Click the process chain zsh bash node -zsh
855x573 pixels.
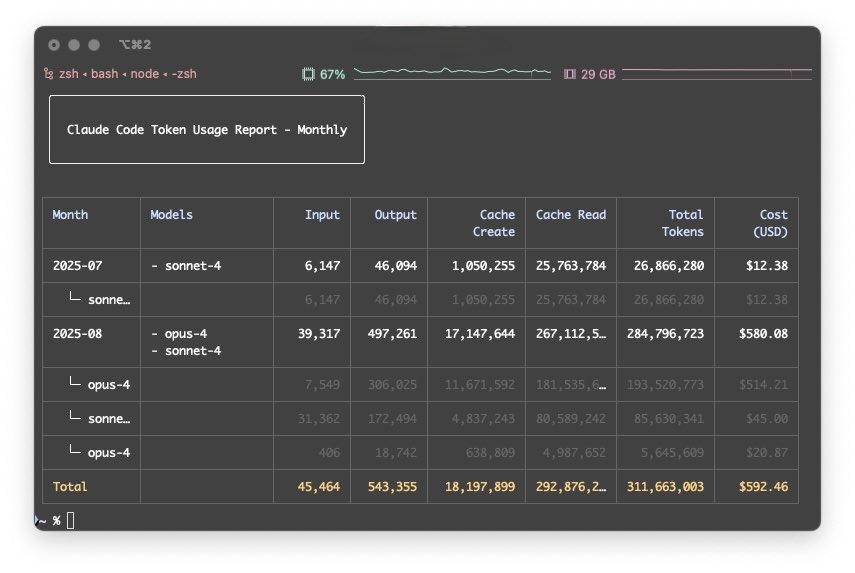(x=128, y=74)
